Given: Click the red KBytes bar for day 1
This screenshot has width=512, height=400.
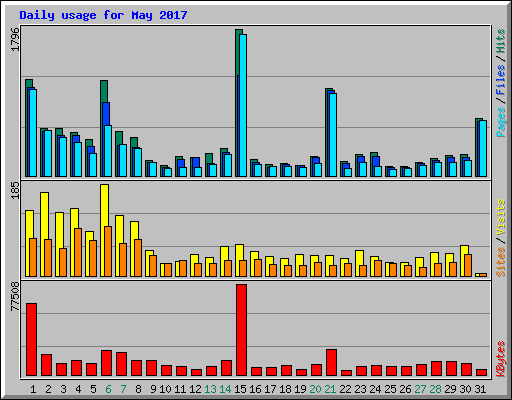Looking at the screenshot, I should (x=32, y=340).
